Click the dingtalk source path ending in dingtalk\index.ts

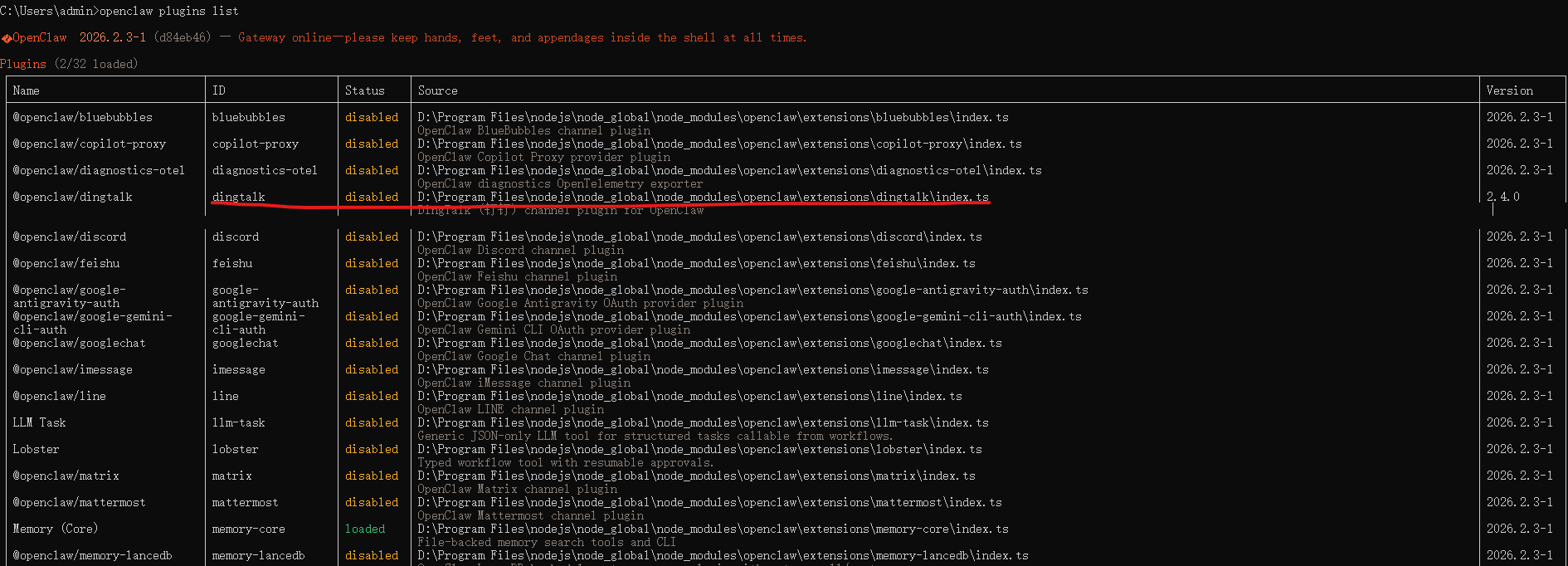[x=704, y=197]
